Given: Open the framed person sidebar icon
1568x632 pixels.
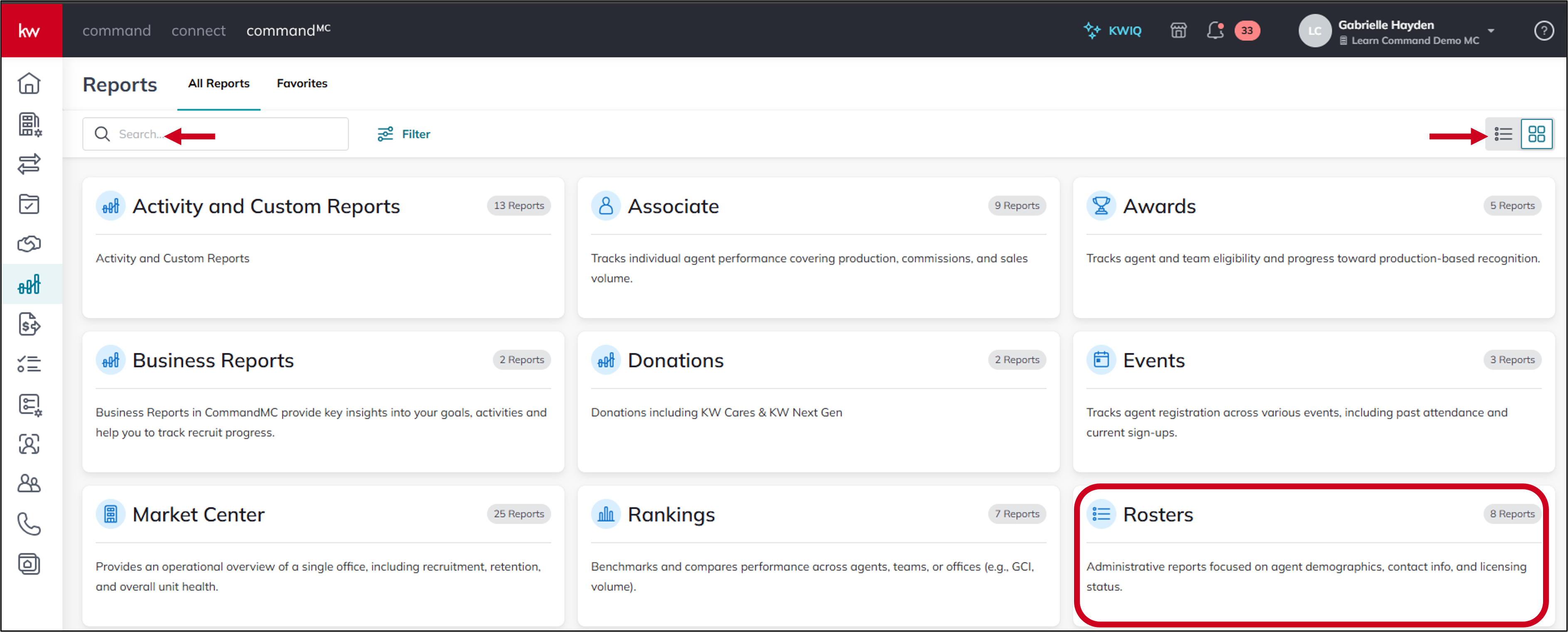Looking at the screenshot, I should click(x=29, y=444).
